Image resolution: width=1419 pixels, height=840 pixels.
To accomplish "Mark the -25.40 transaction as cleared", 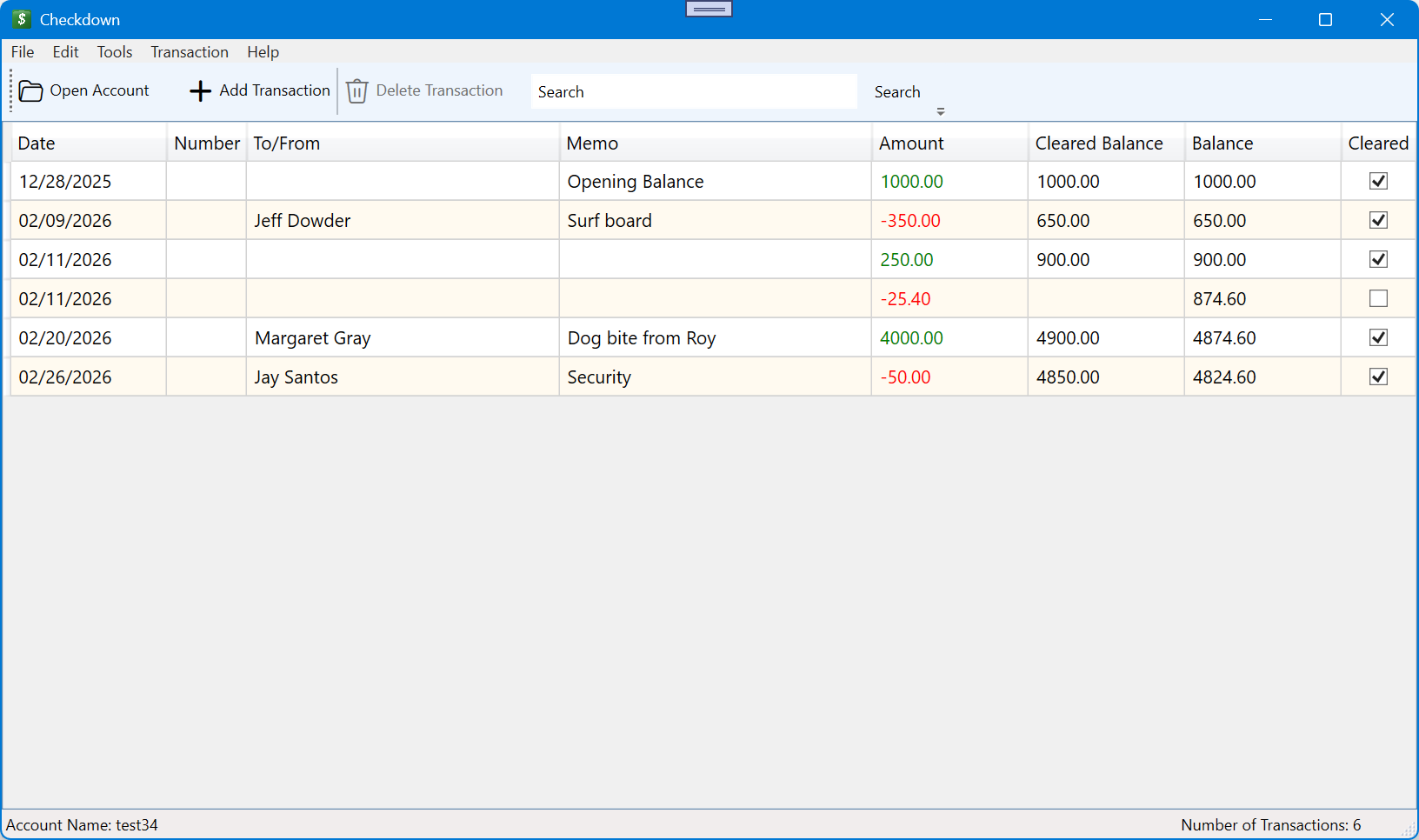I will click(x=1378, y=298).
